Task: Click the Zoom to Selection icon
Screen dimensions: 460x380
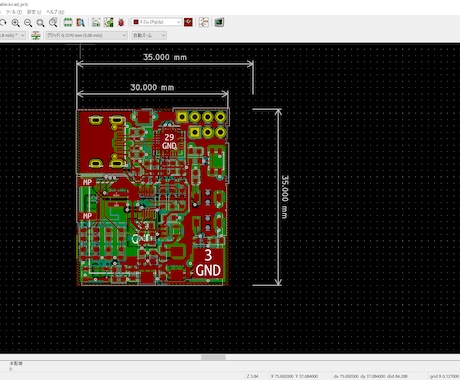Action: [53, 23]
